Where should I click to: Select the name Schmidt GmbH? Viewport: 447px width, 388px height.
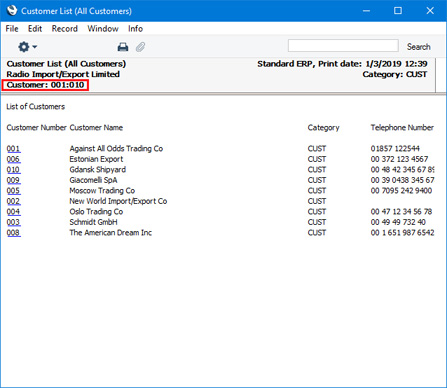(93, 222)
